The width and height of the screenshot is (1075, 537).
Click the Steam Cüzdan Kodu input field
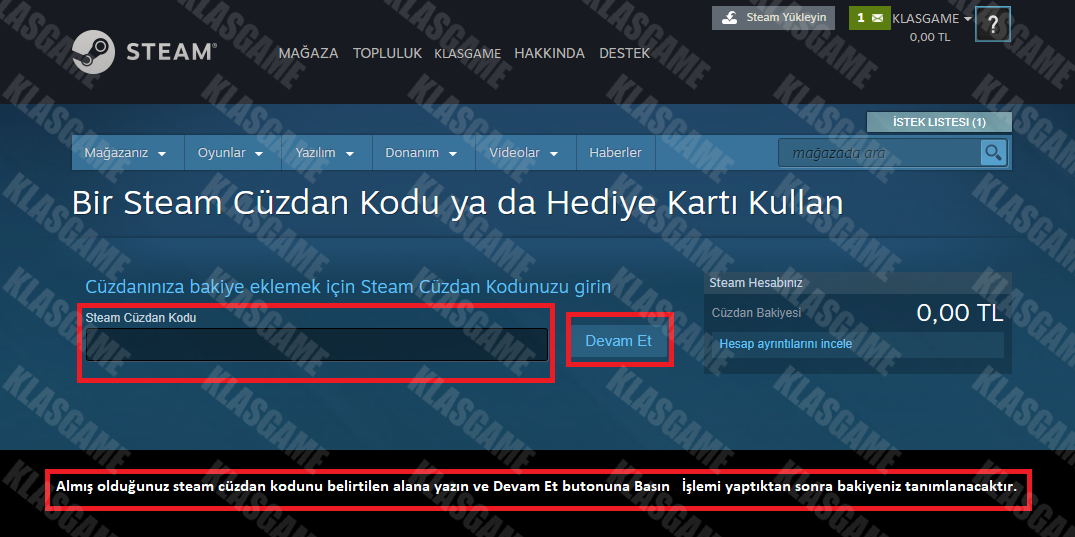click(x=317, y=344)
